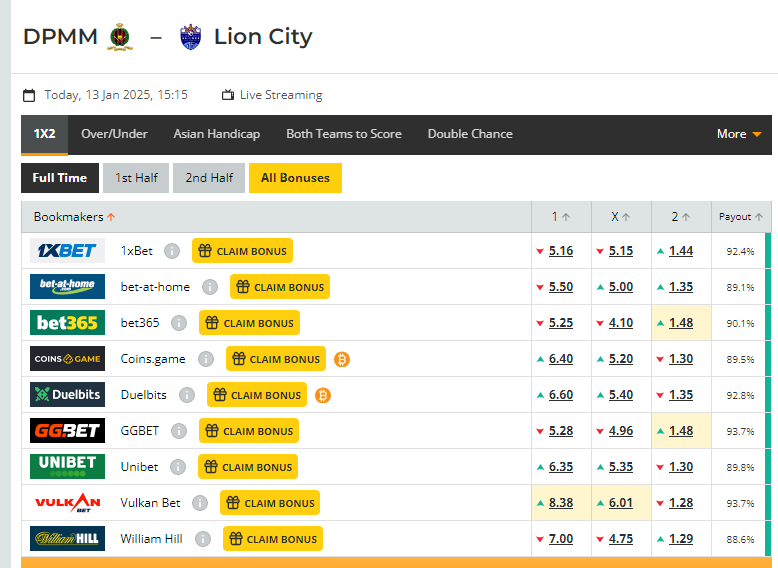
Task: Switch to the Over/Under tab
Action: tap(114, 134)
